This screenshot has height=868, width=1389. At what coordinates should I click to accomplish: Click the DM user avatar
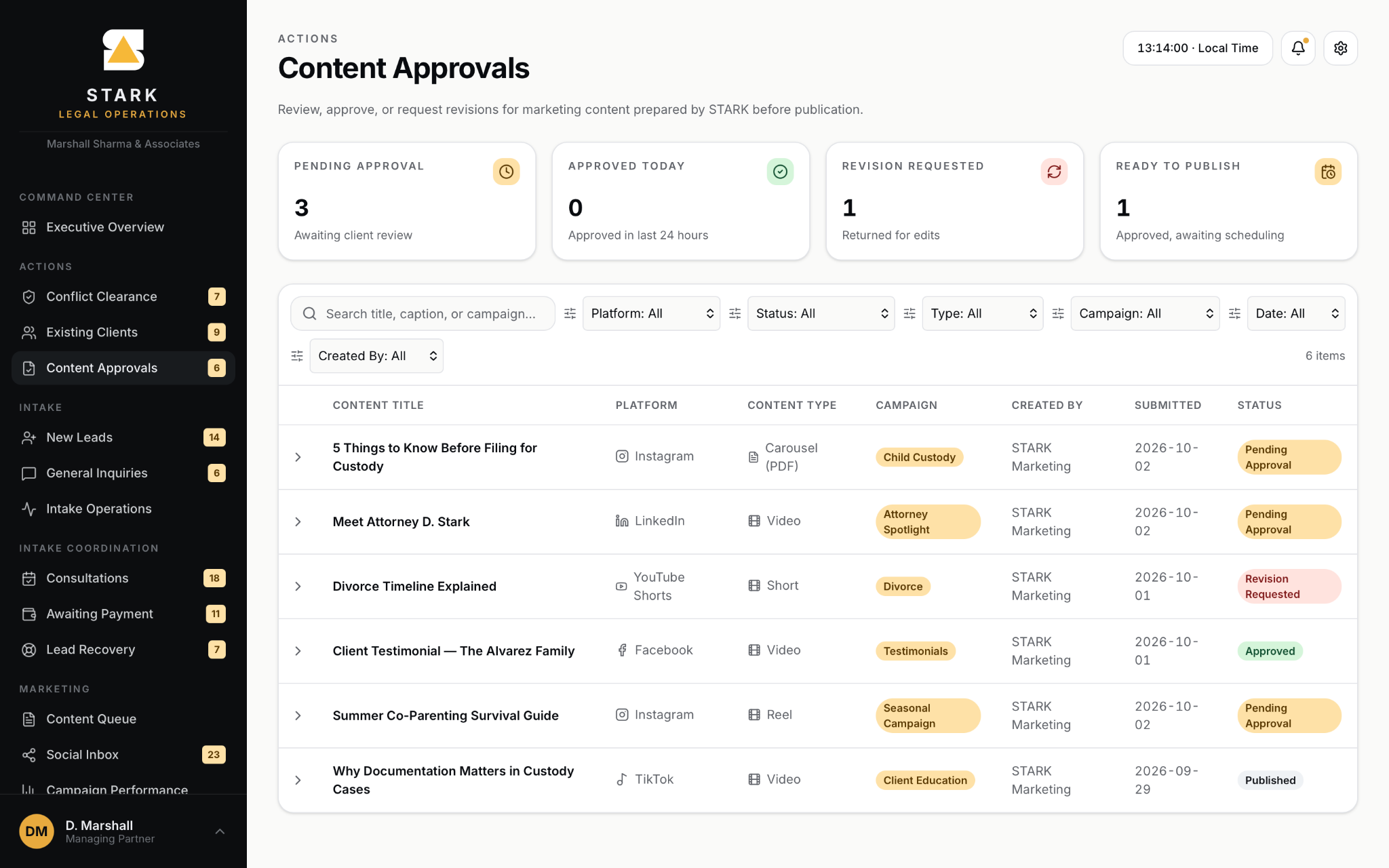point(37,831)
